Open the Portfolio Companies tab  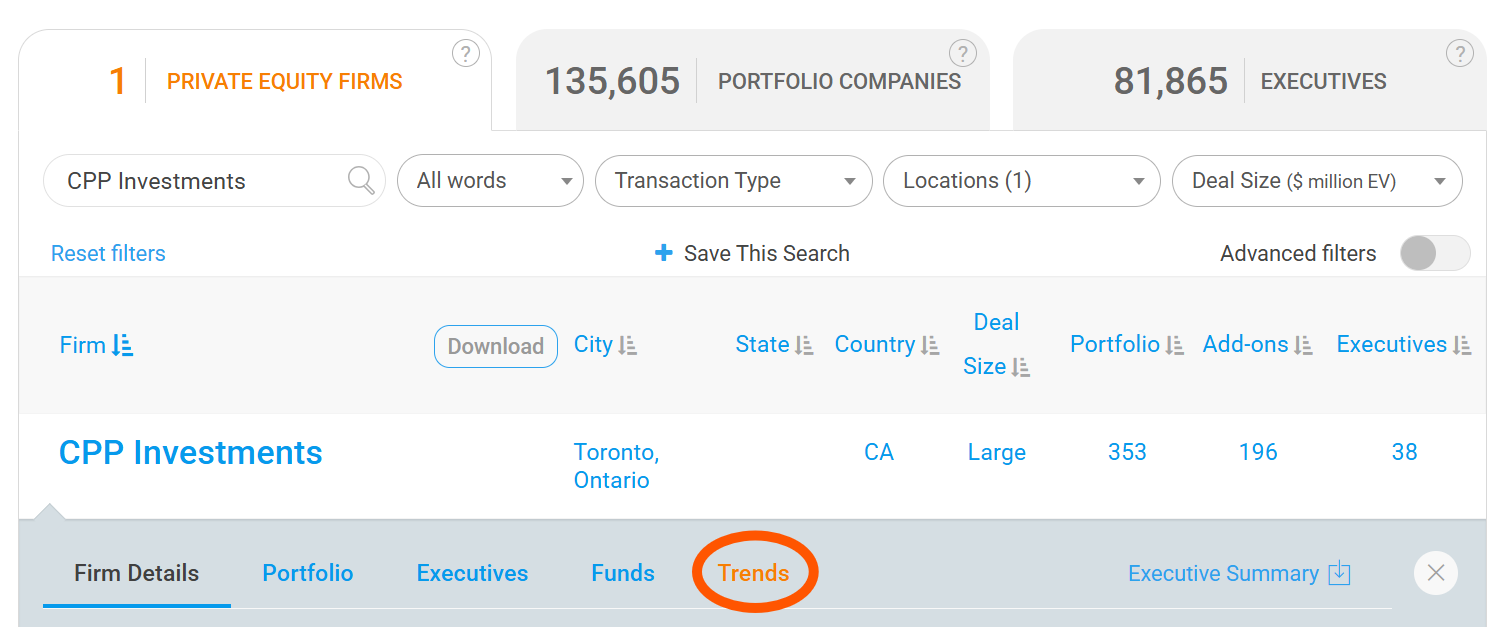(752, 81)
